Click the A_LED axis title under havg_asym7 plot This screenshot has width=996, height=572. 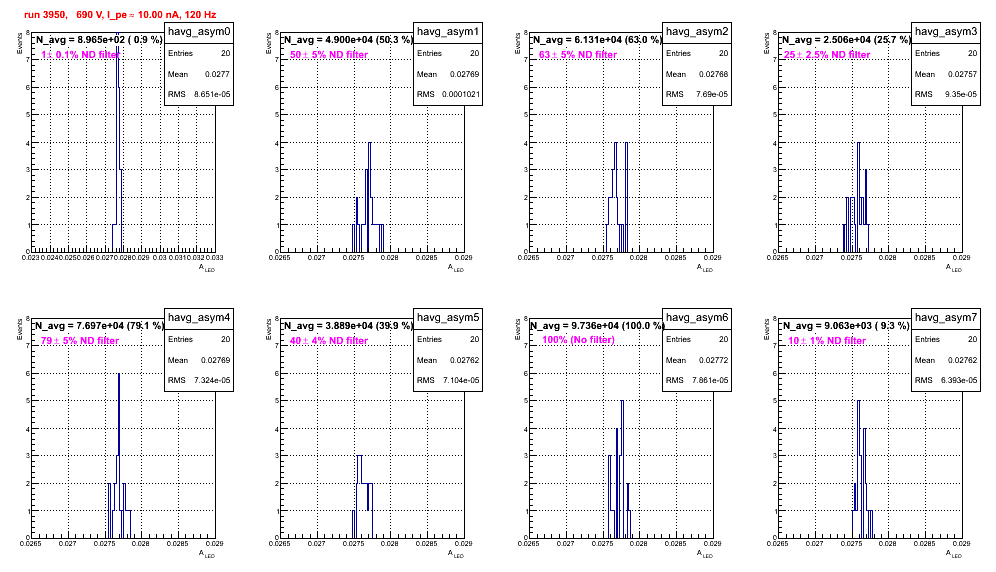point(954,554)
